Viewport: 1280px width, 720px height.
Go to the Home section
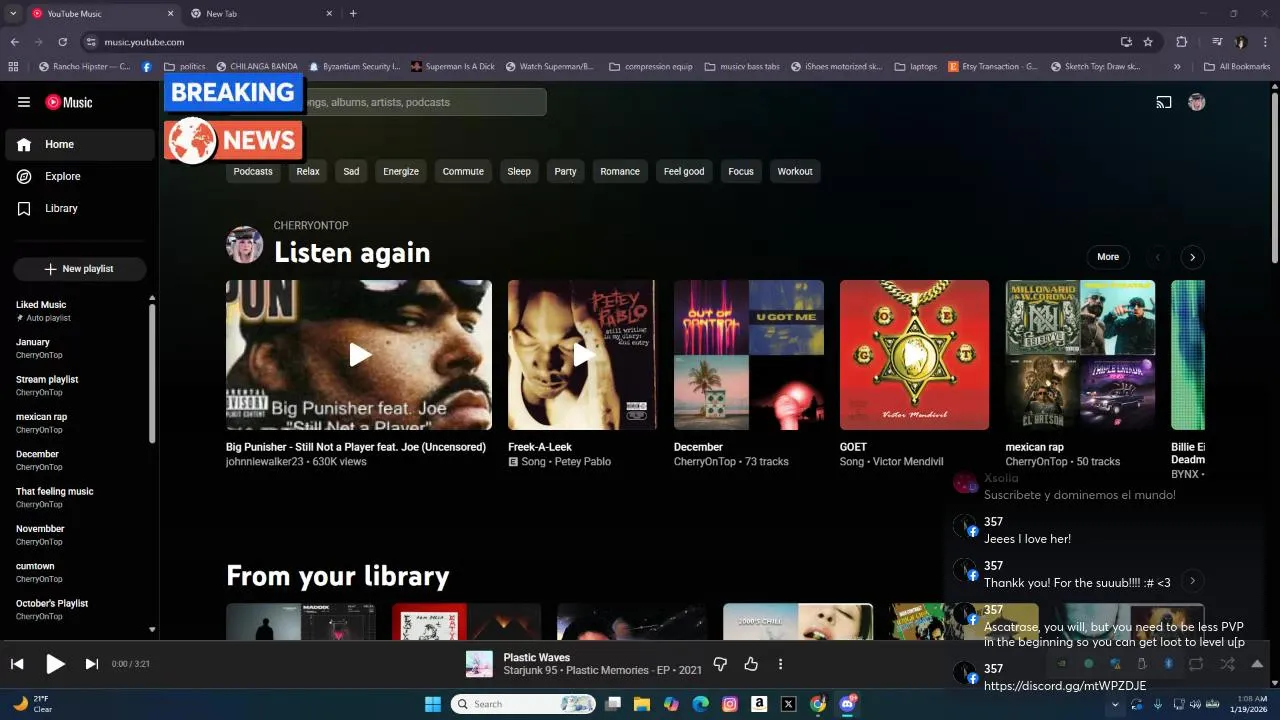pos(80,144)
